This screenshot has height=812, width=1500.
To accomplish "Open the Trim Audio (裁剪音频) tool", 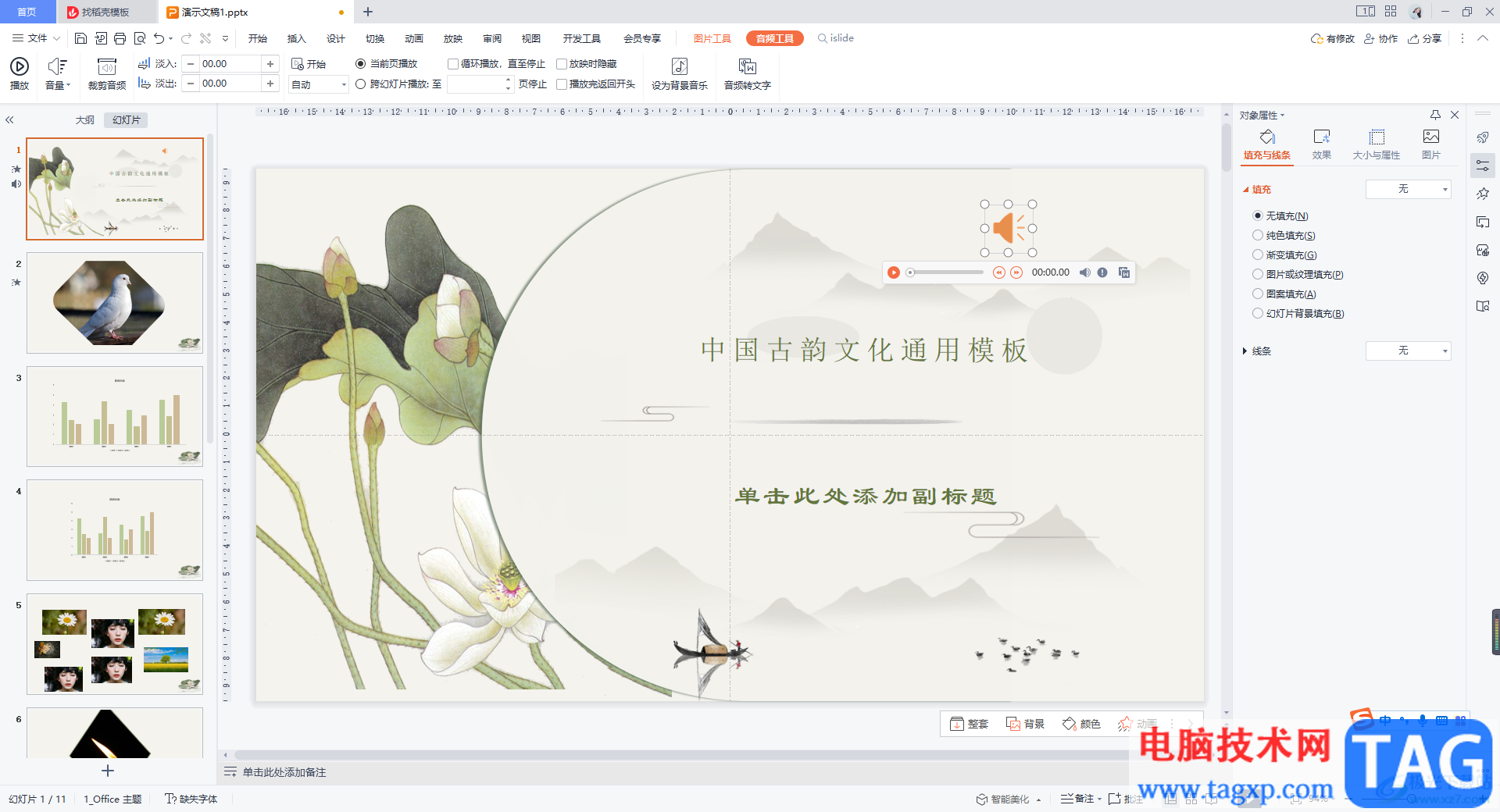I will [x=107, y=74].
